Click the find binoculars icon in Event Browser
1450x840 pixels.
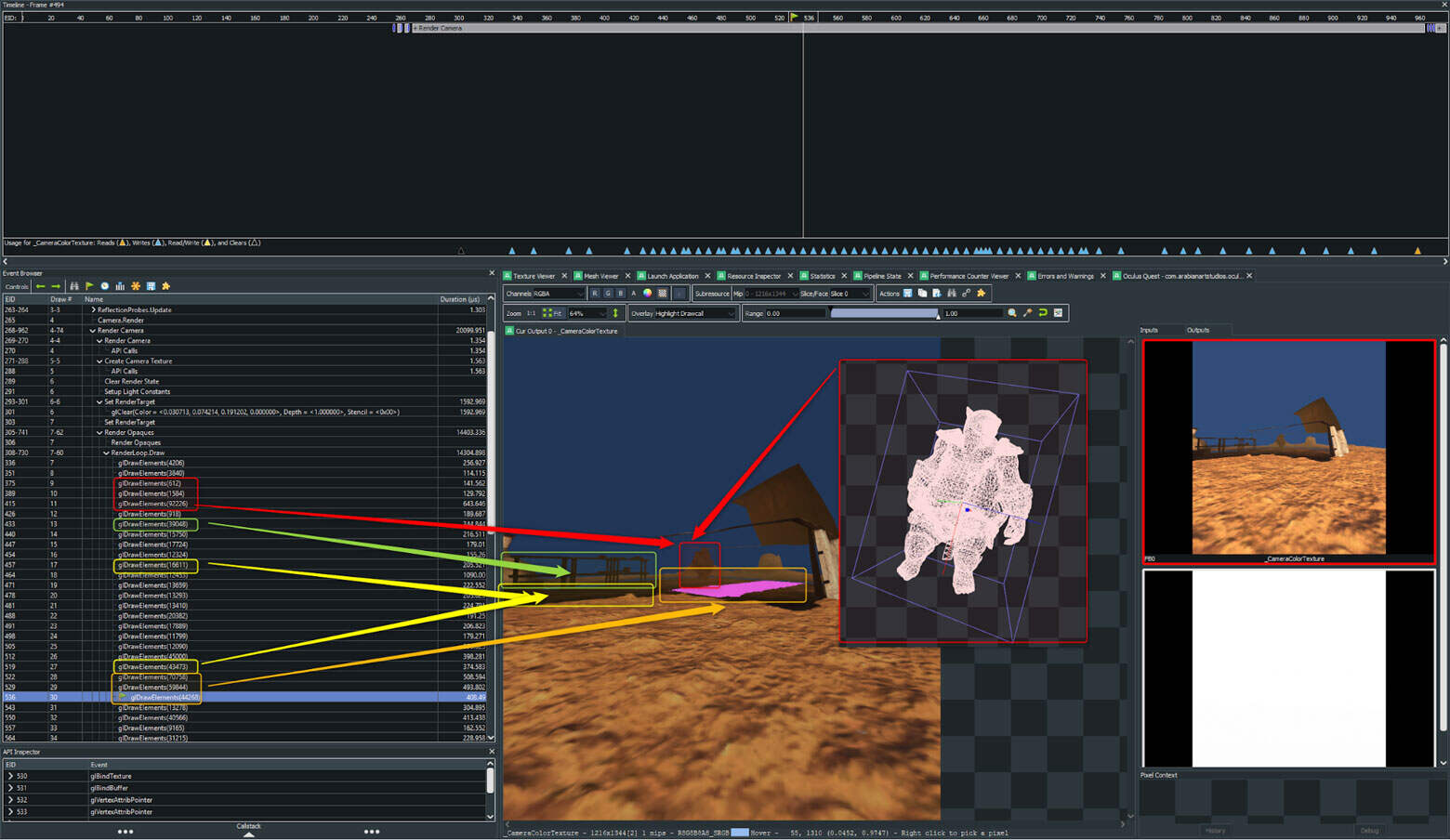74,286
